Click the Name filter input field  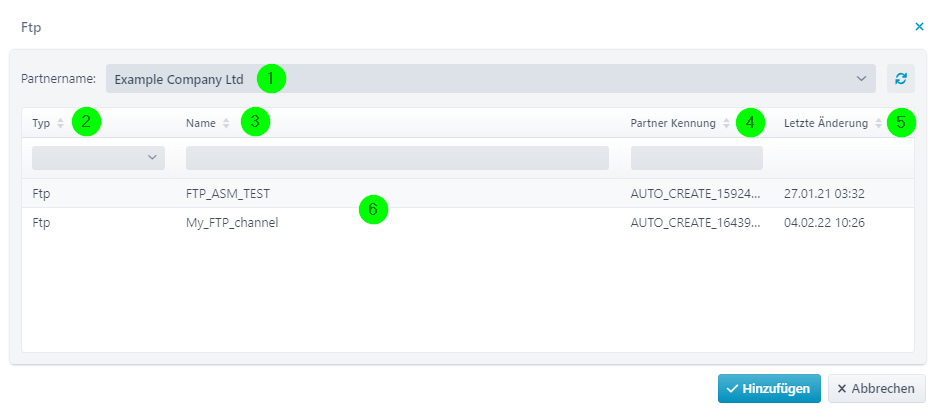[398, 158]
